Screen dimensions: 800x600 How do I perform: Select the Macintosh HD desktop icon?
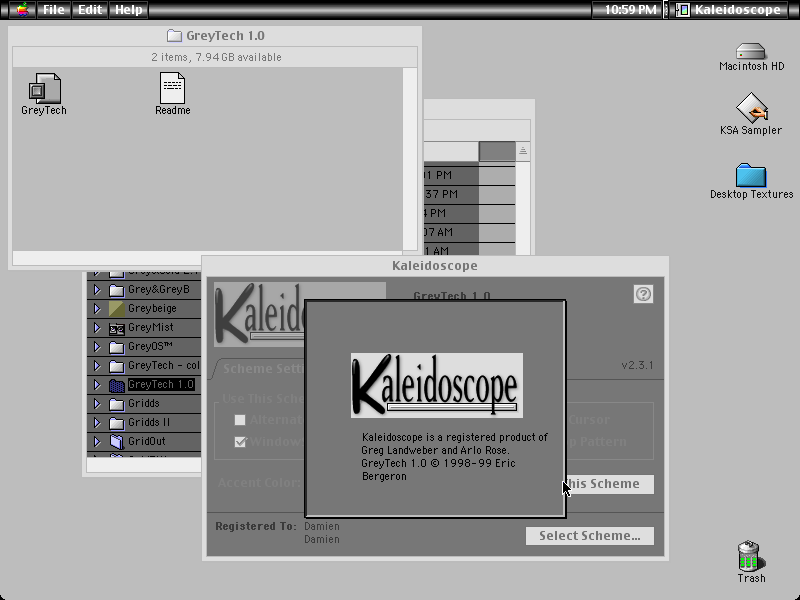click(751, 51)
